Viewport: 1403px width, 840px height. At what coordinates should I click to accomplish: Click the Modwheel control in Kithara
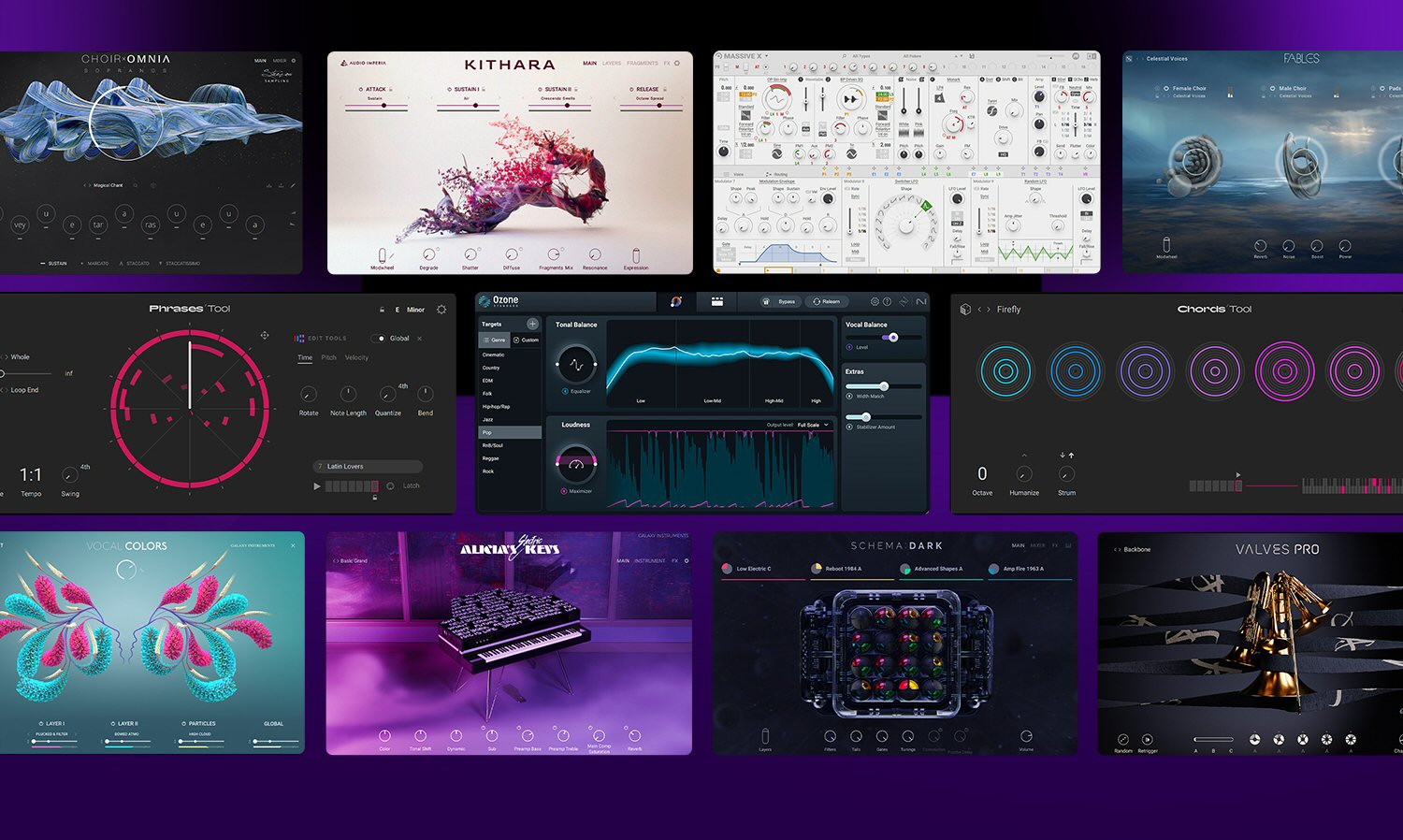tap(382, 255)
